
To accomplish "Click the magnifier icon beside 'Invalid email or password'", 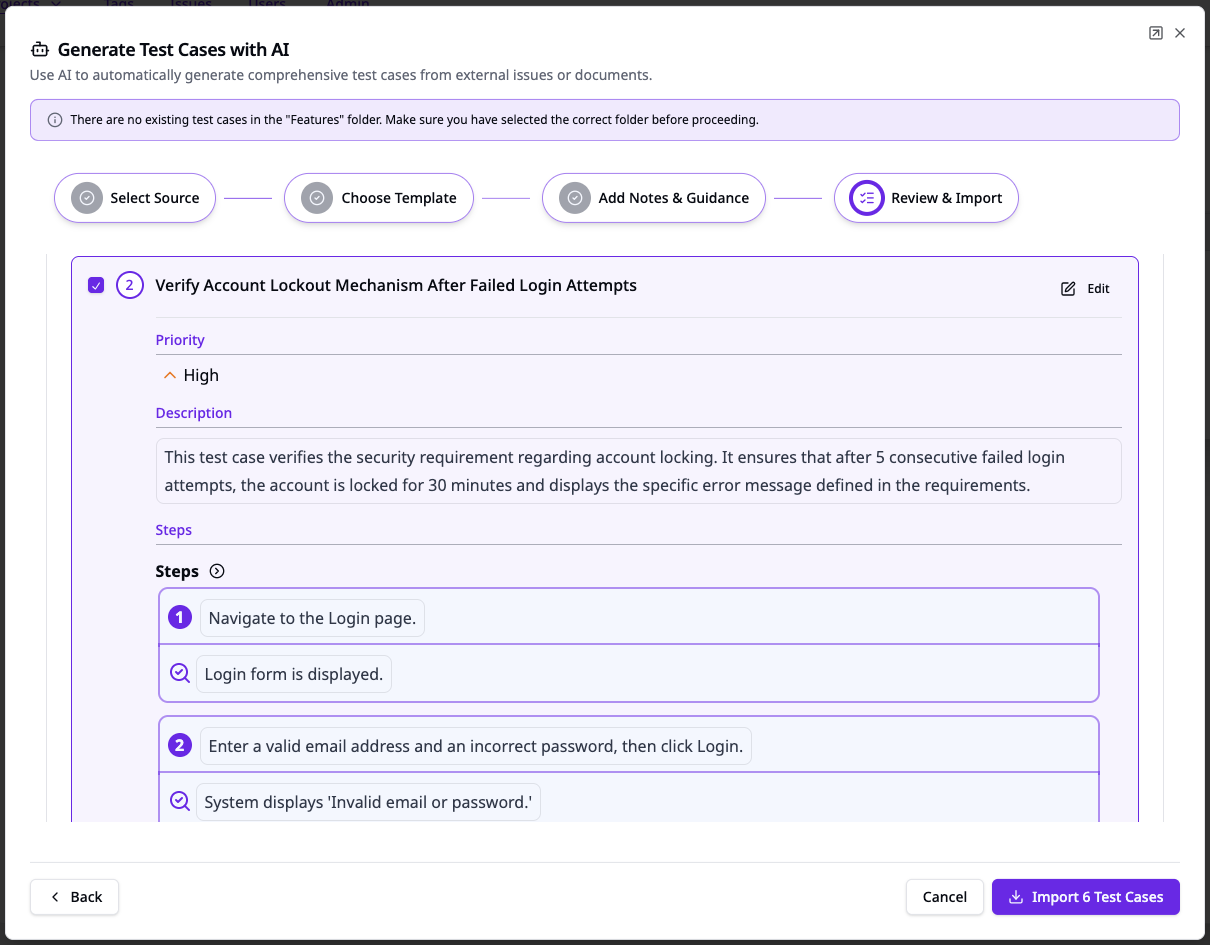I will (180, 801).
